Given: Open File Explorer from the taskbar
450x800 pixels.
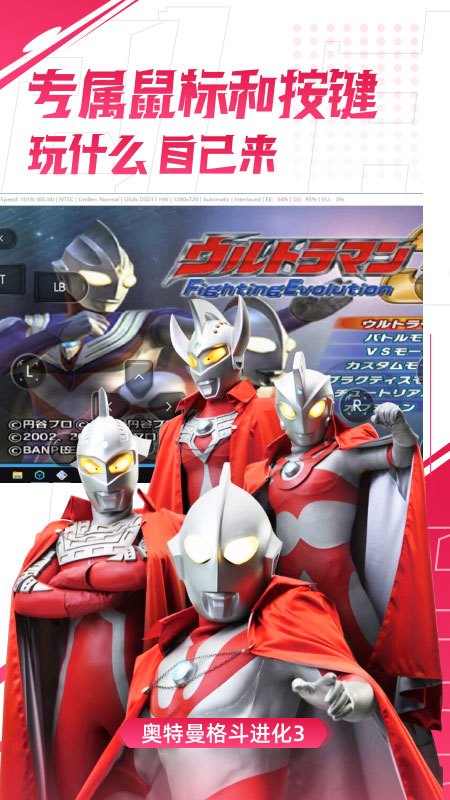Looking at the screenshot, I should (17, 475).
